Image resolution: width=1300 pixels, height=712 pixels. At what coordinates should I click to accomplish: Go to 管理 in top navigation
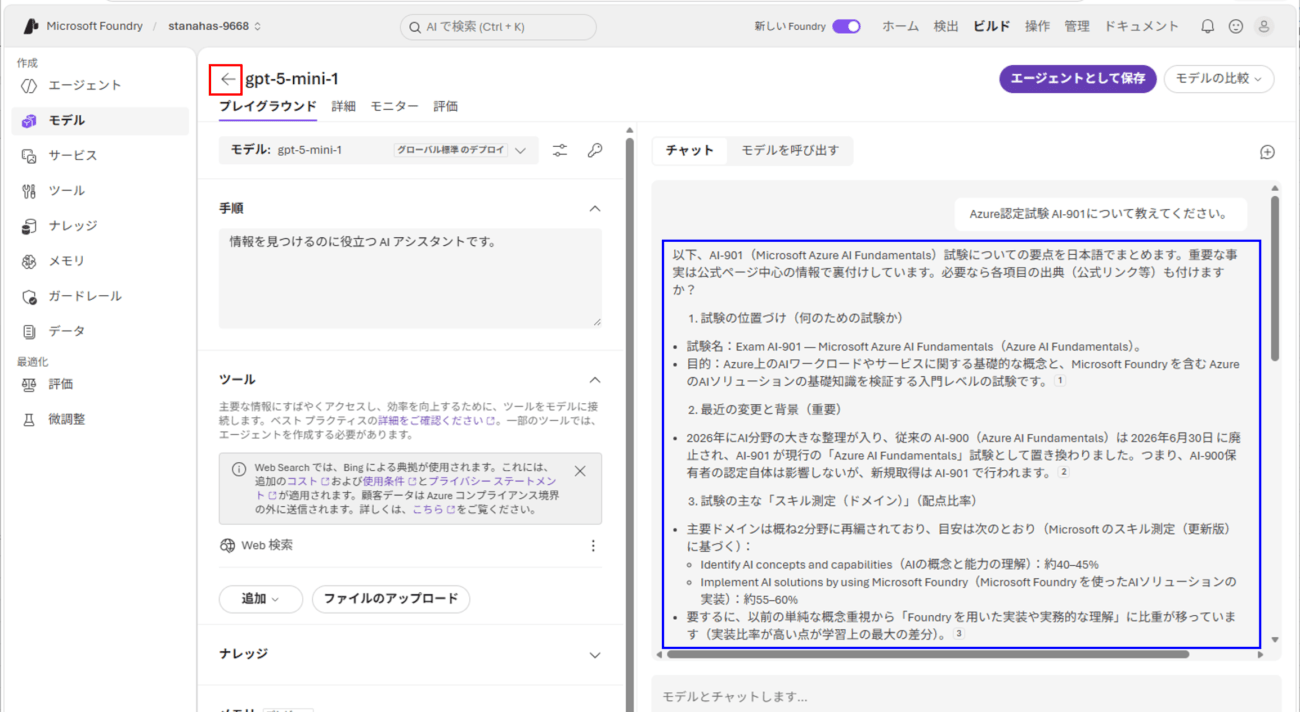(1077, 26)
